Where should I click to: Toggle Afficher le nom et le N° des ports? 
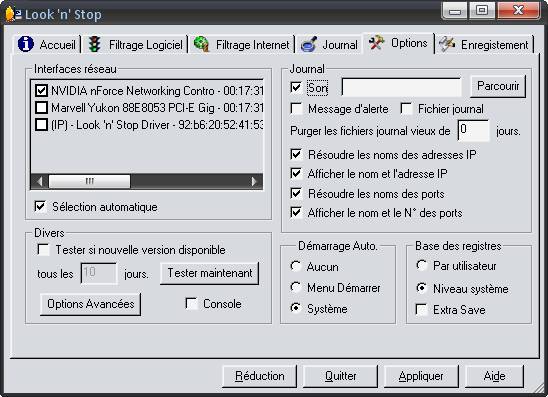[x=296, y=212]
